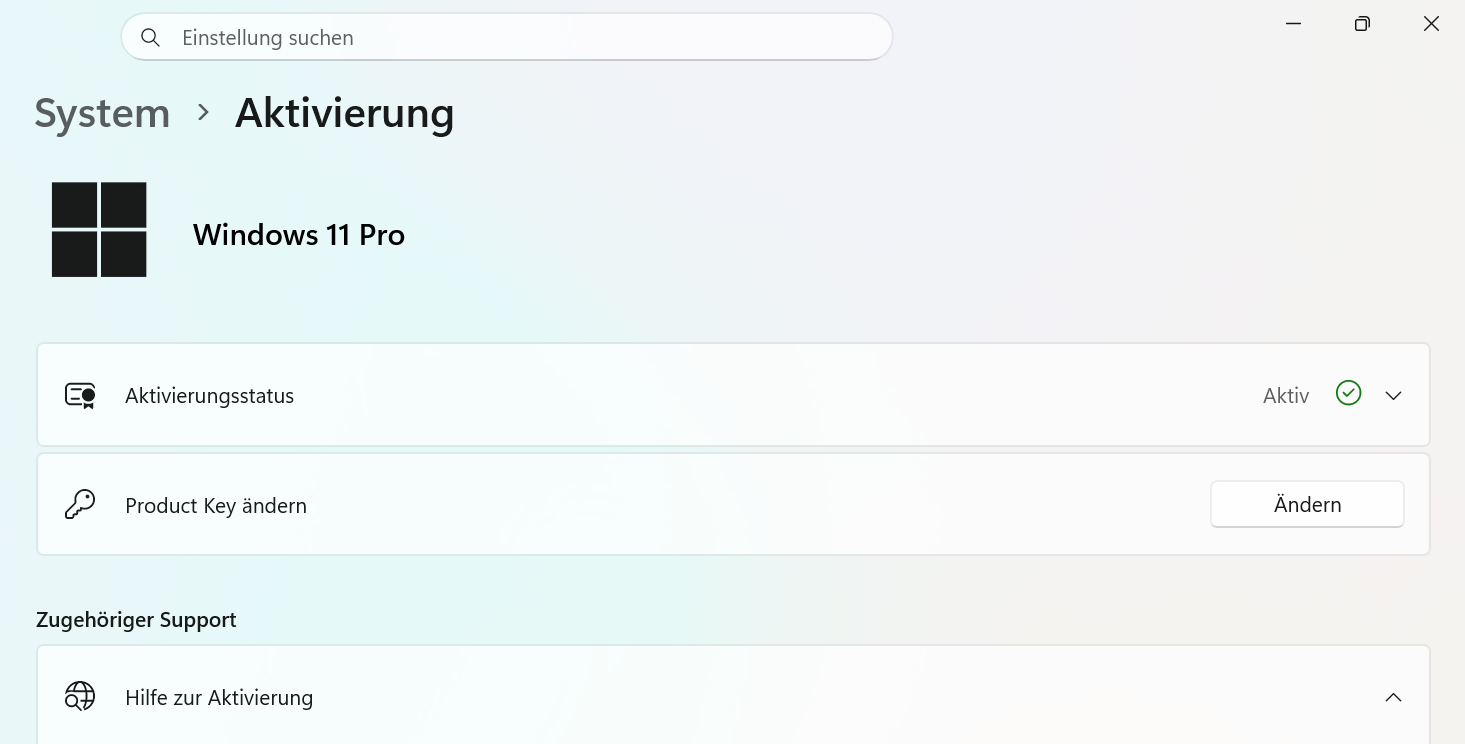
Task: Click the product key icon
Action: click(80, 504)
